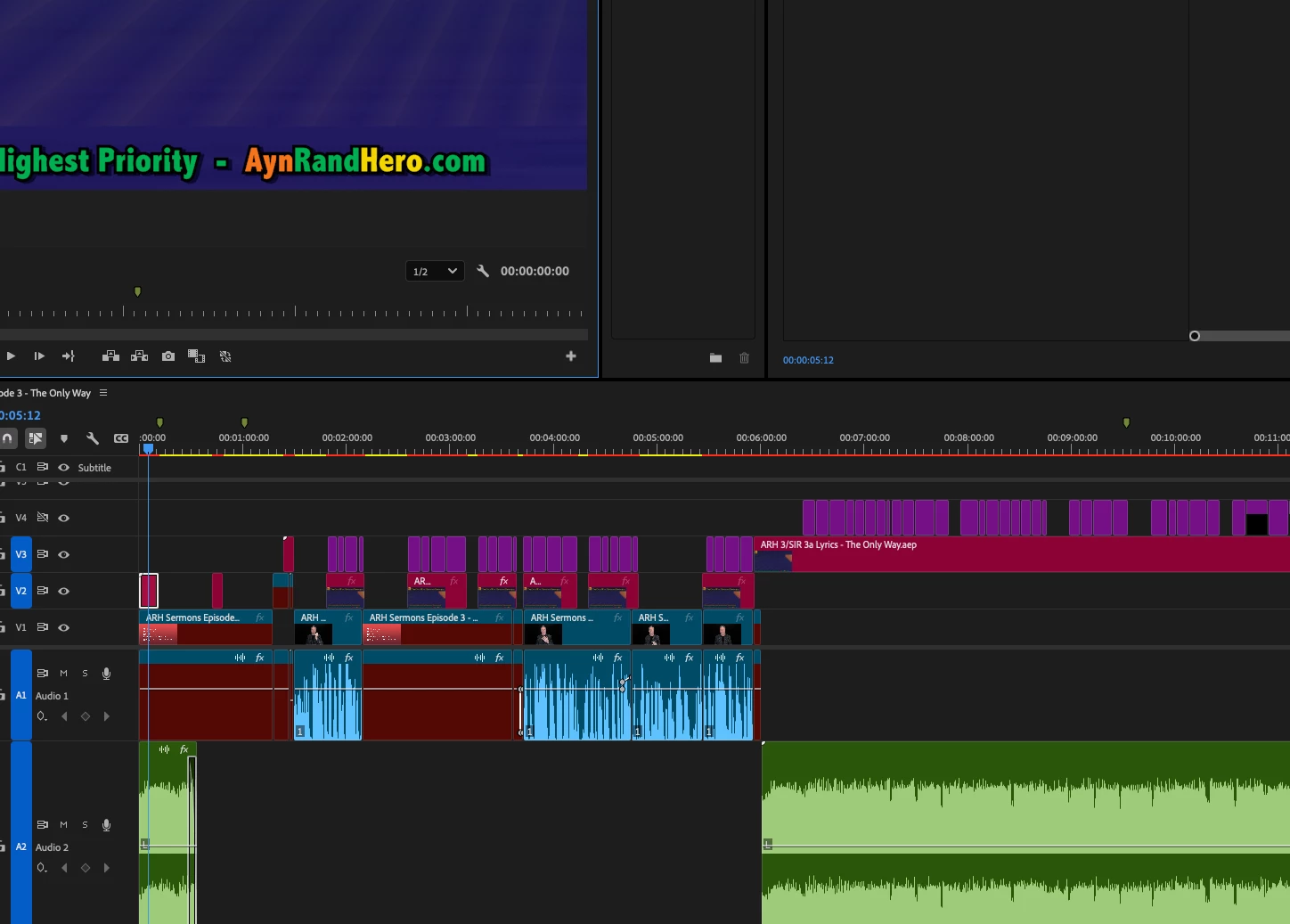
Task: Click timeline marker near 00:09:30:00
Action: coord(1126,422)
